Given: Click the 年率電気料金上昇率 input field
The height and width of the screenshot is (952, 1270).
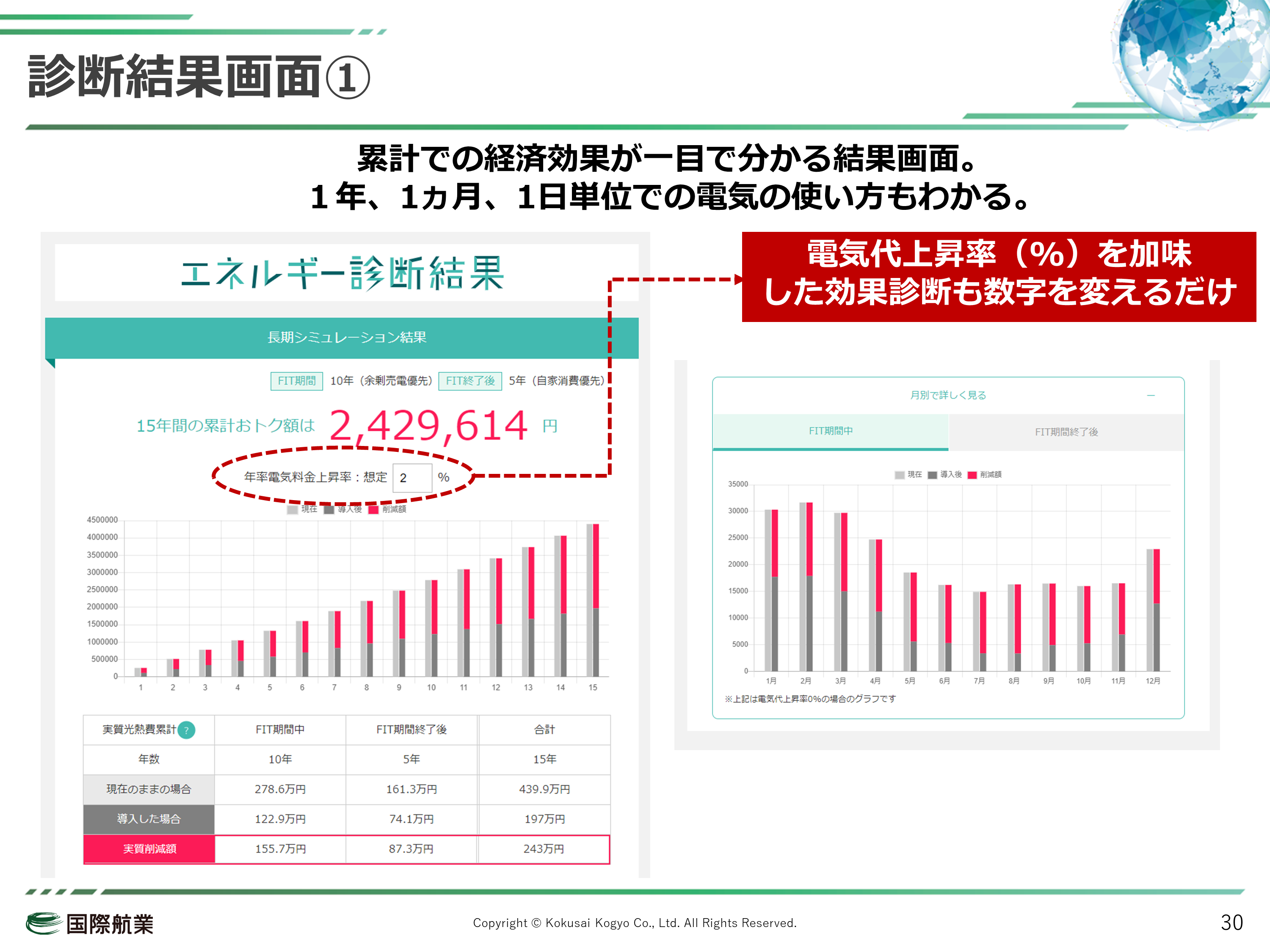Looking at the screenshot, I should (412, 477).
